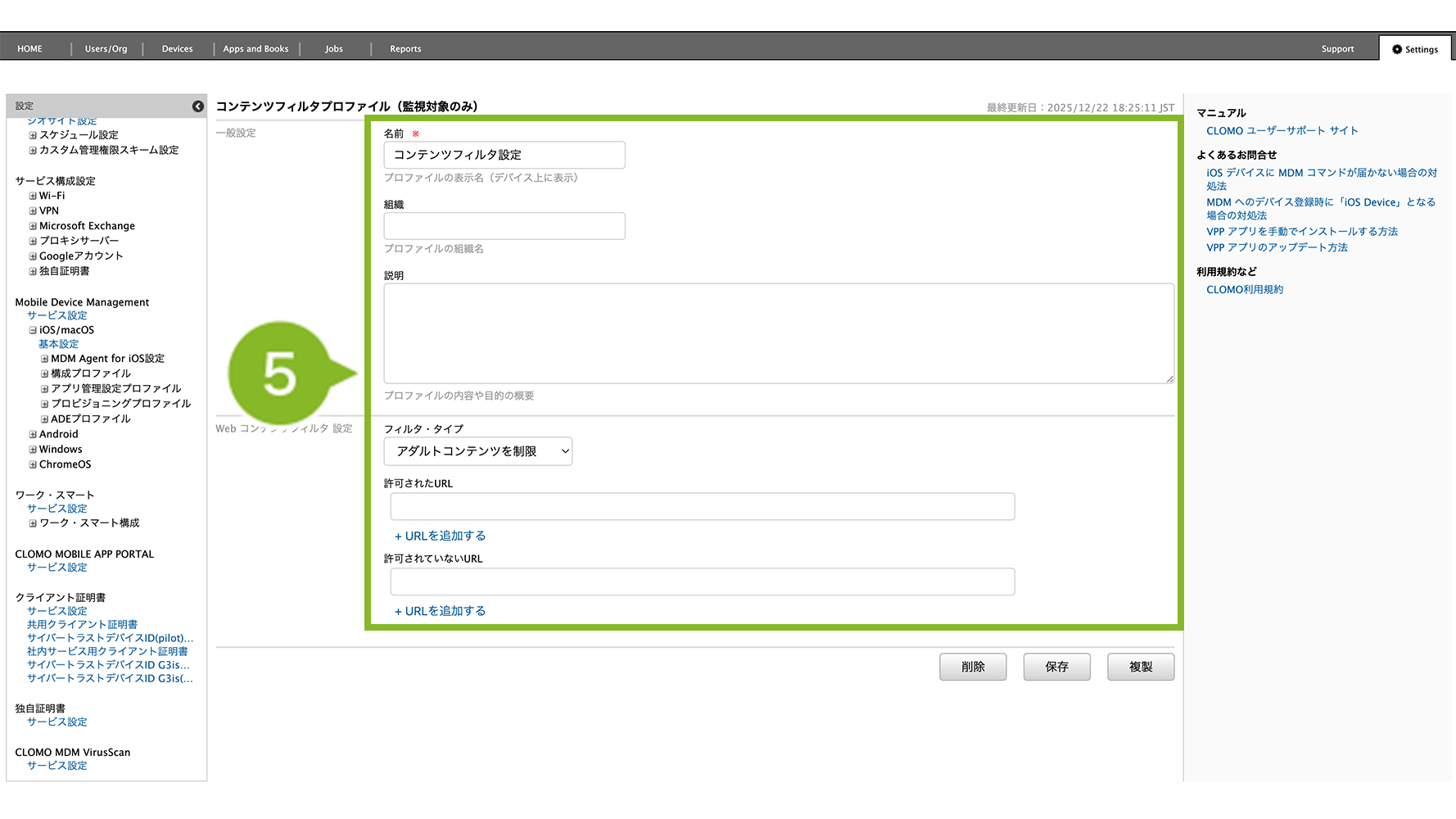Expand the Wi-Fi tree node
The image size is (1456, 819).
33,197
